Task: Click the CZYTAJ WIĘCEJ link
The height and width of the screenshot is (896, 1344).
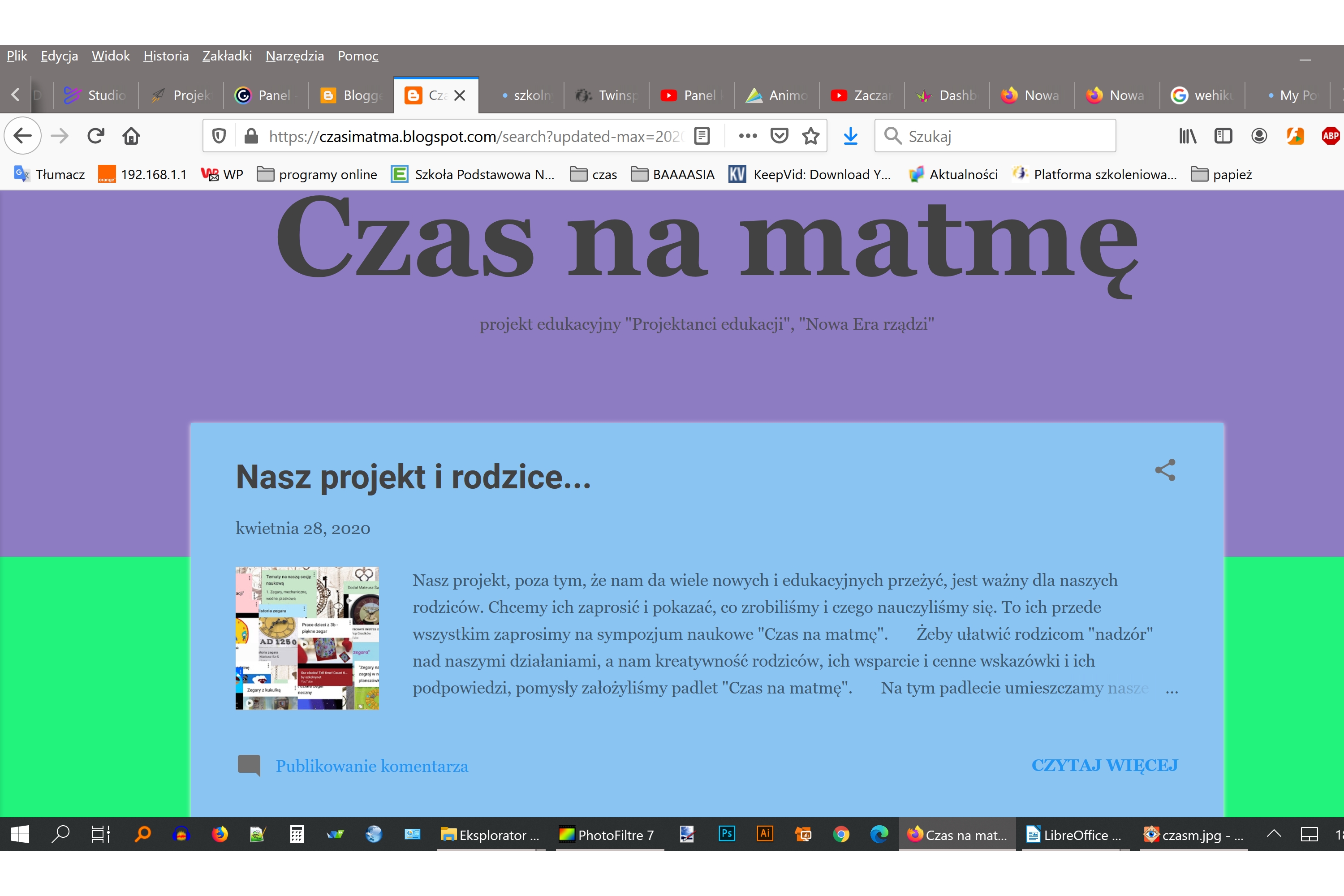Action: [1104, 765]
